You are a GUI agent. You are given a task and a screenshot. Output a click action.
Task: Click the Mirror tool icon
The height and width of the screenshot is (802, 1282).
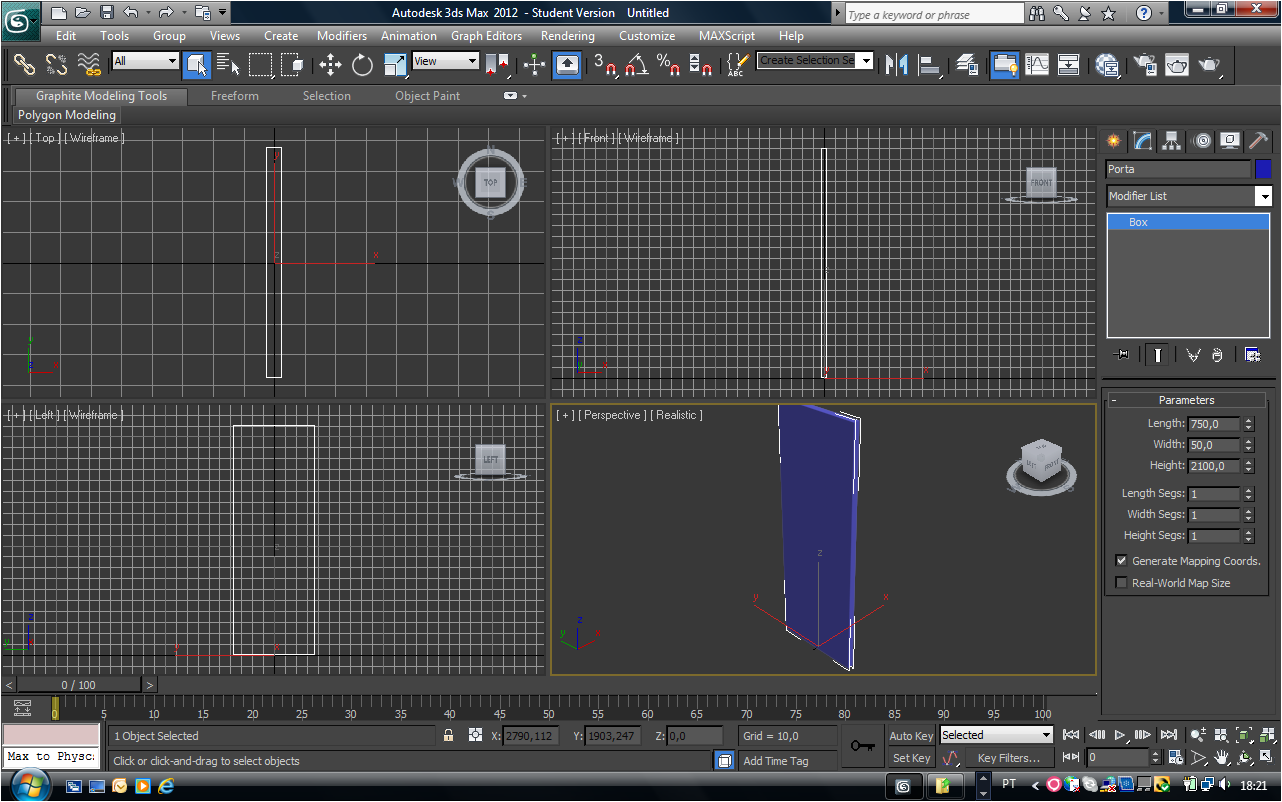click(897, 65)
